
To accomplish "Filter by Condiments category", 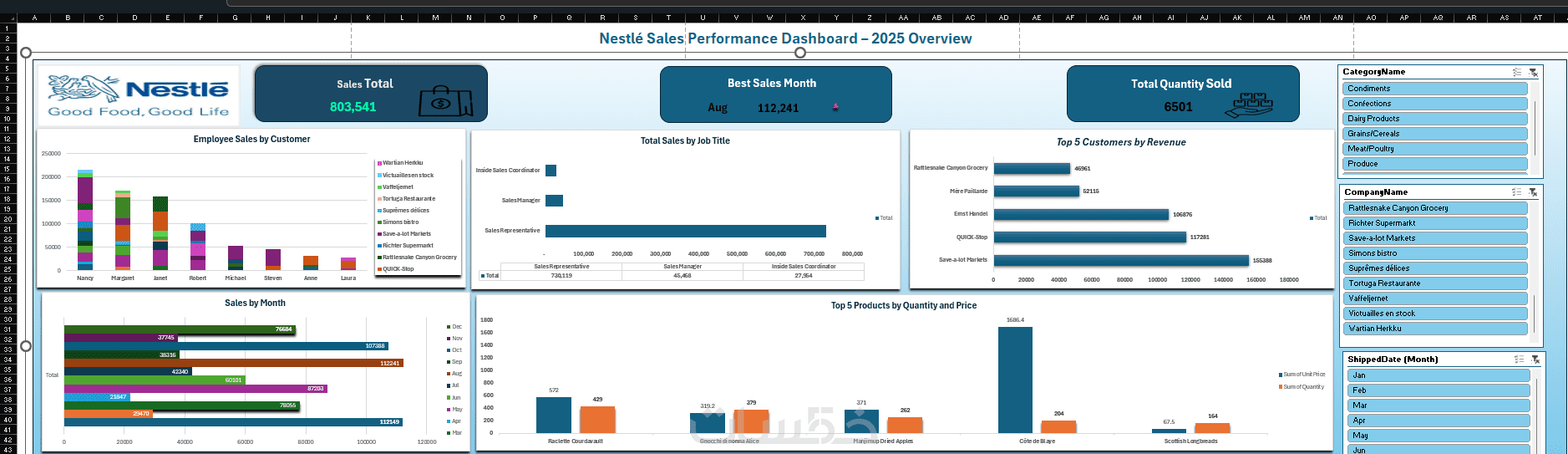I will [1434, 89].
